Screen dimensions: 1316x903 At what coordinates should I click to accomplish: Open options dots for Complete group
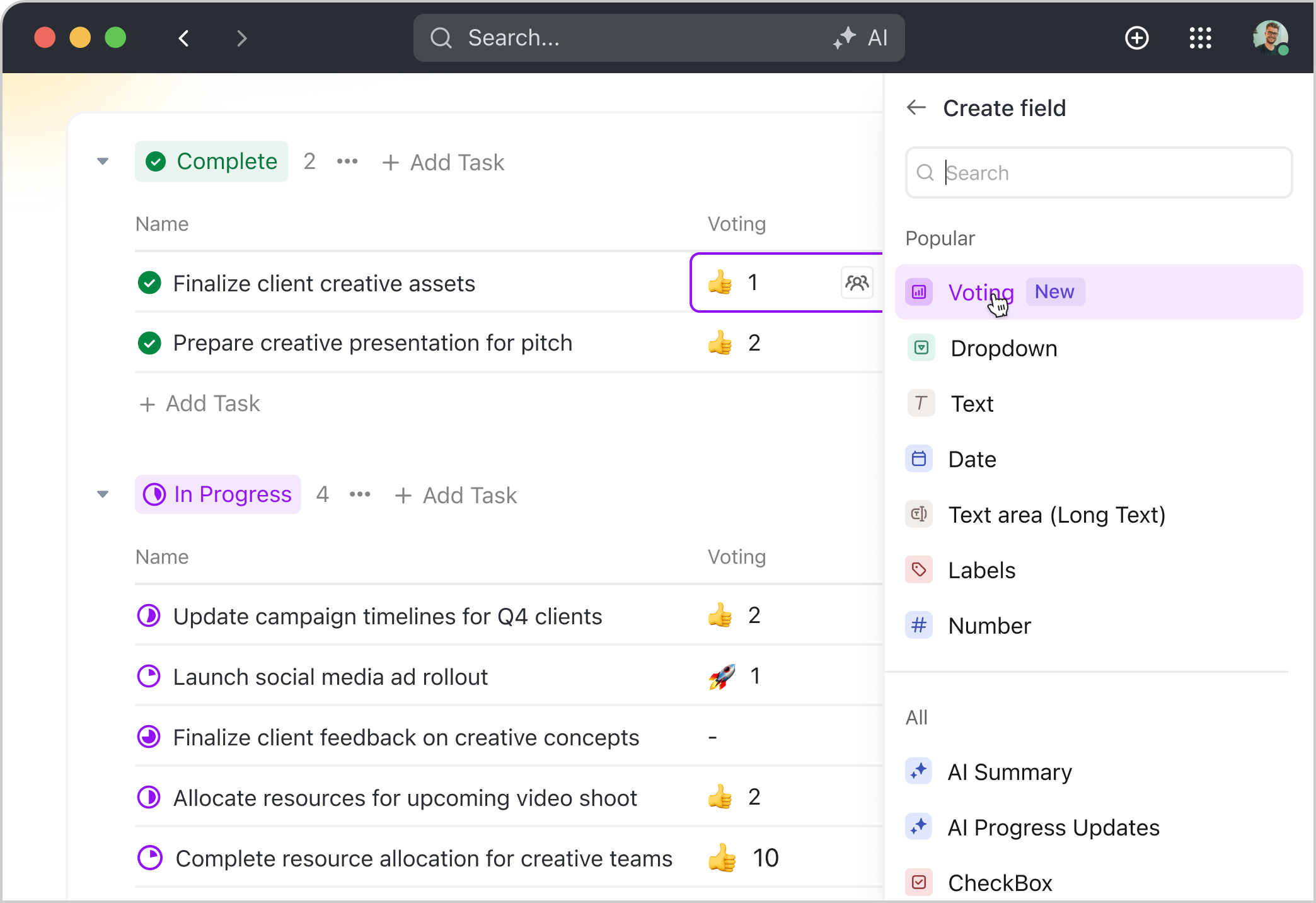(347, 161)
